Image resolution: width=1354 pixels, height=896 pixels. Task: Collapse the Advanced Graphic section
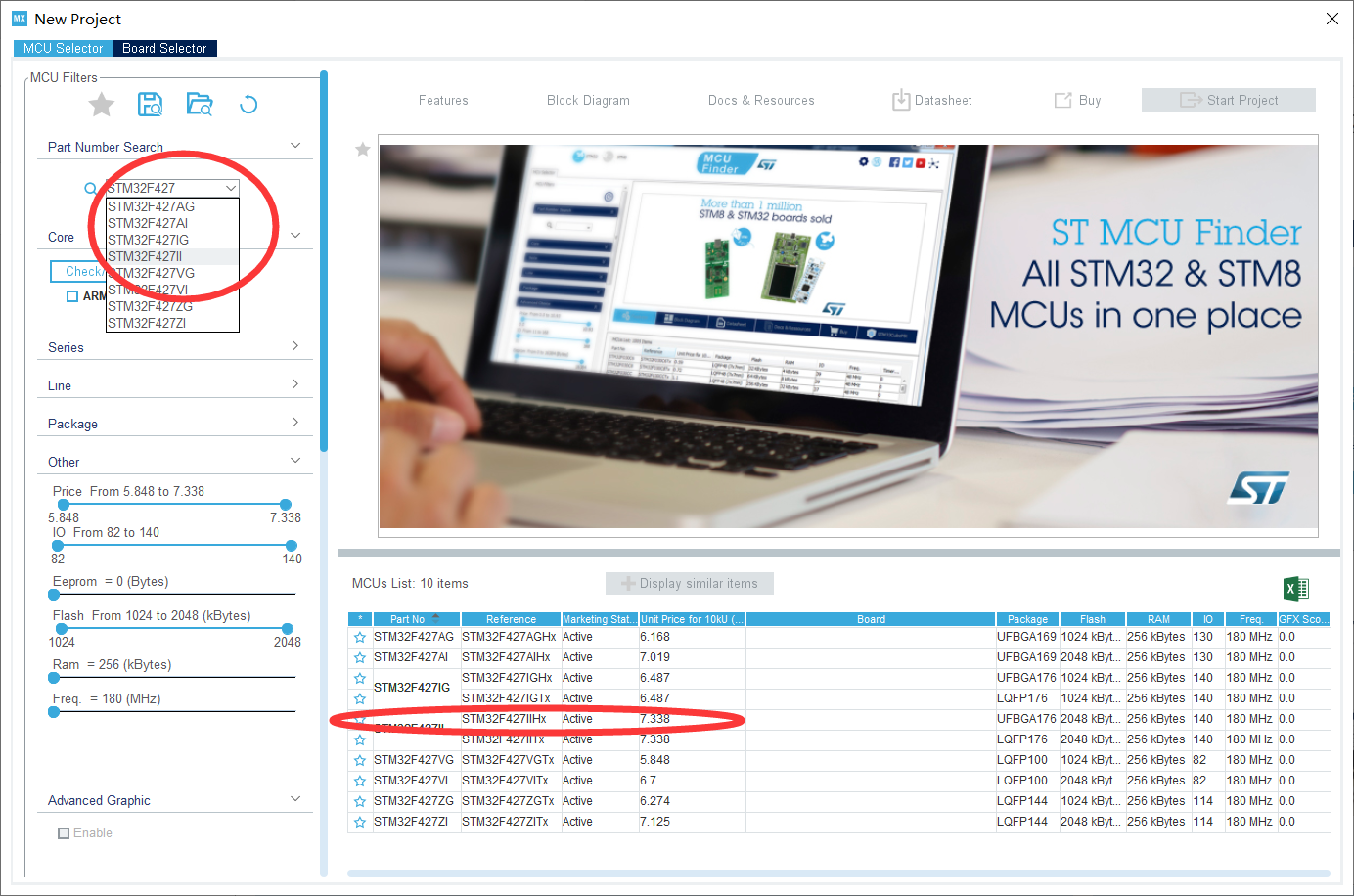[295, 799]
